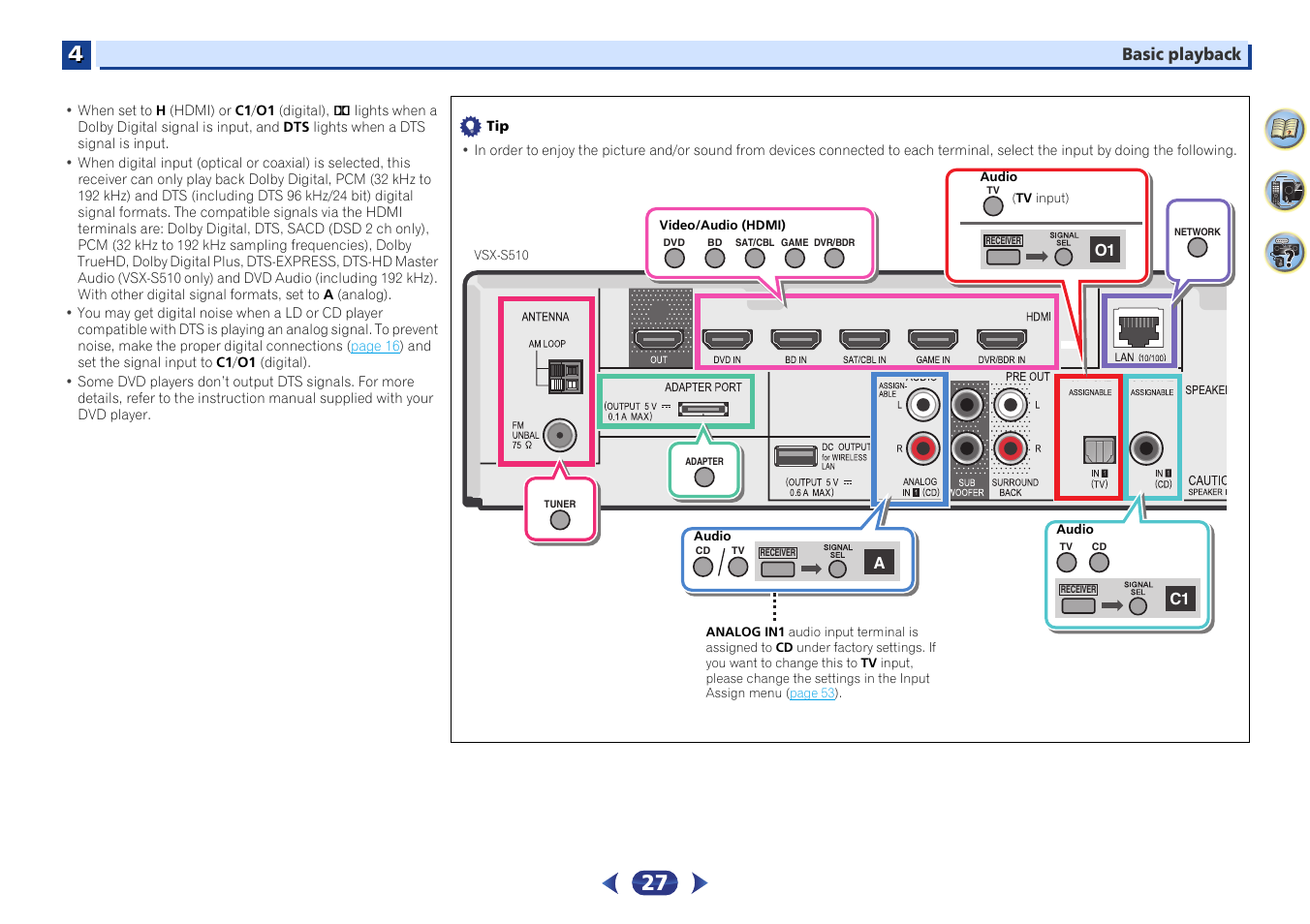This screenshot has width=1310, height=924.
Task: Click SIGNAL SEL button in red Audio callout
Action: click(x=1064, y=257)
